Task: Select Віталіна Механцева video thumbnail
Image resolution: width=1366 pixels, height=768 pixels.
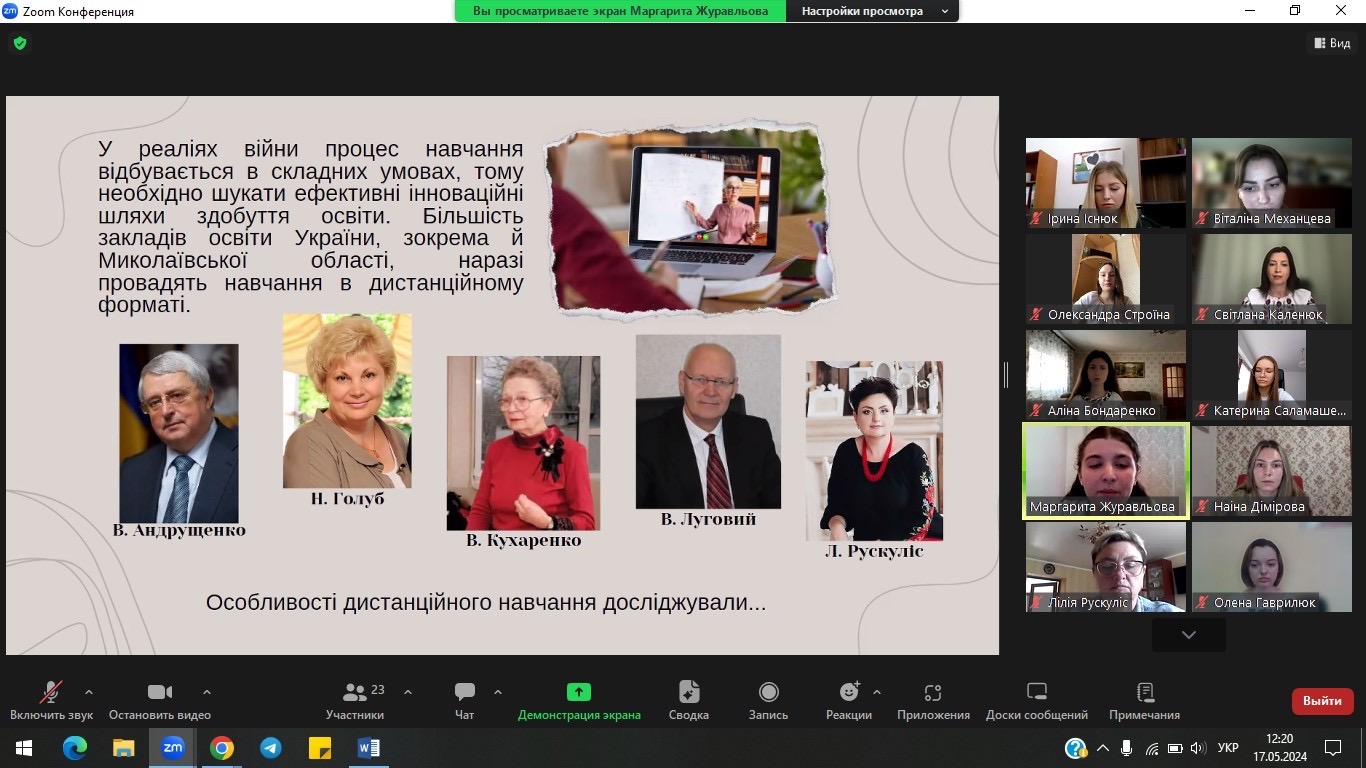Action: point(1272,183)
